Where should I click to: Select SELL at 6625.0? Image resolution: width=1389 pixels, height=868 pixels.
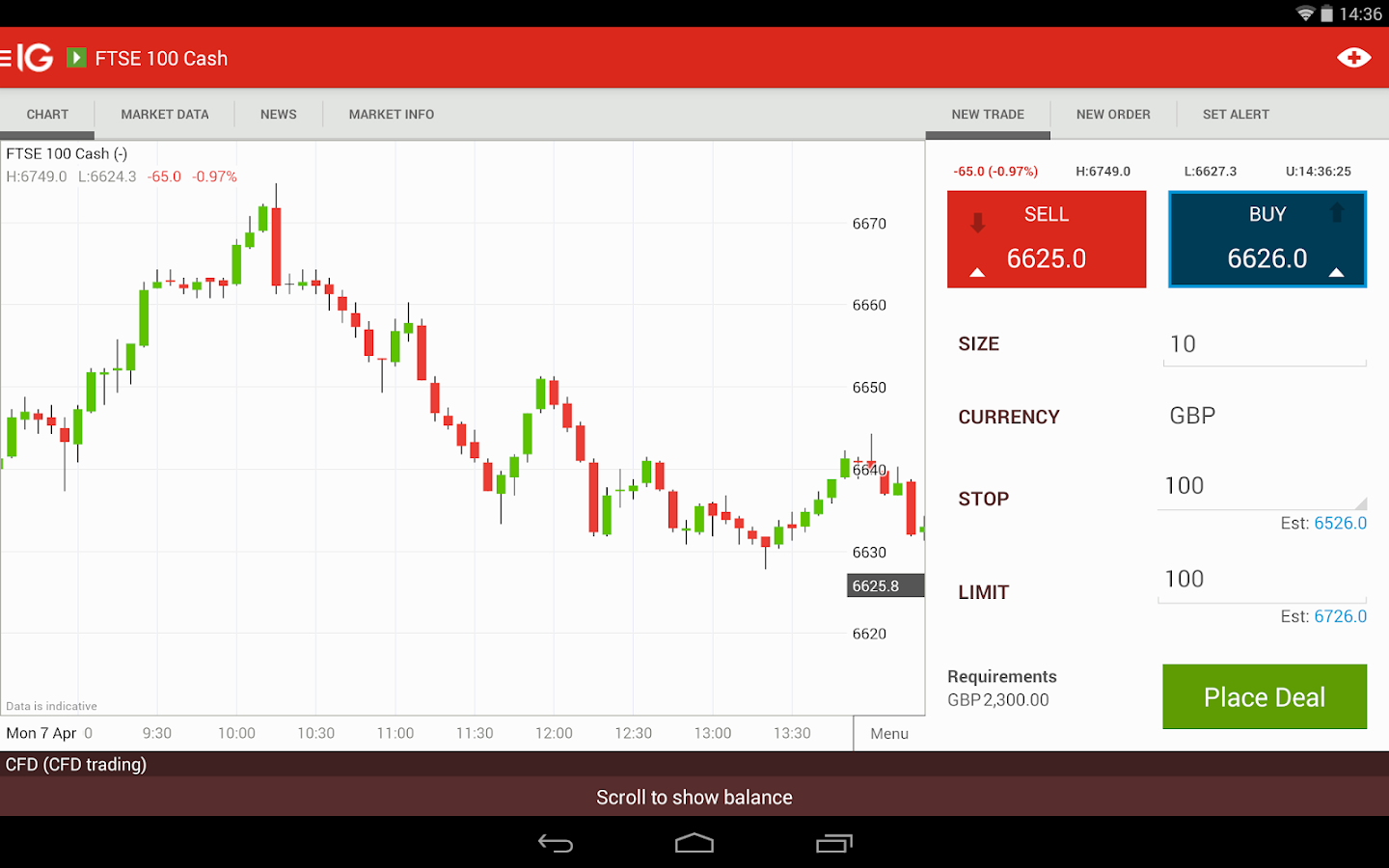(1047, 239)
